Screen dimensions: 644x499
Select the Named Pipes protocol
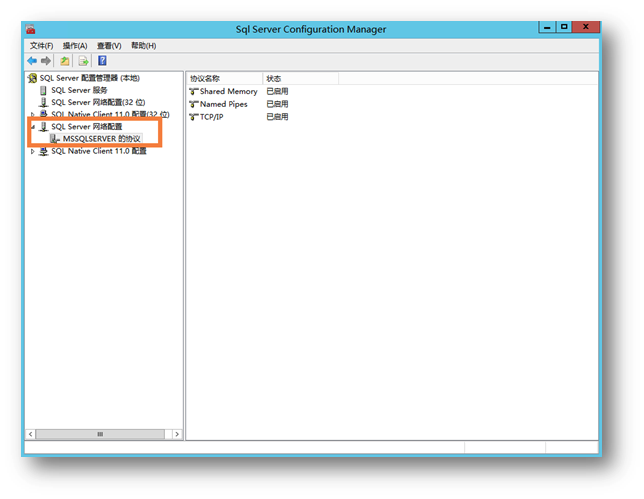pyautogui.click(x=223, y=104)
